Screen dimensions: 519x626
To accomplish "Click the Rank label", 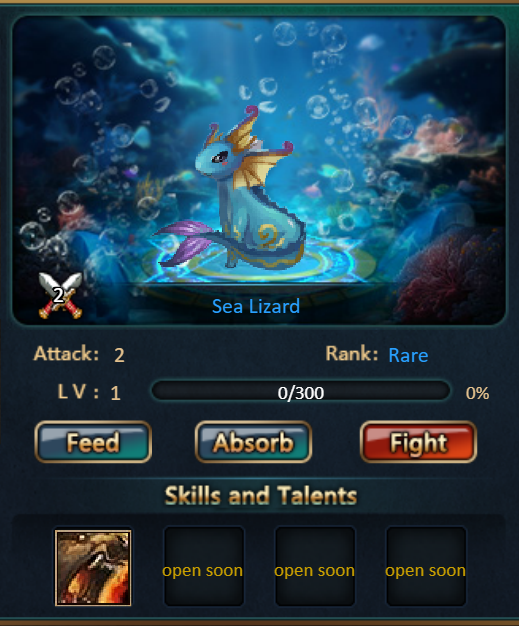I will (x=351, y=354).
